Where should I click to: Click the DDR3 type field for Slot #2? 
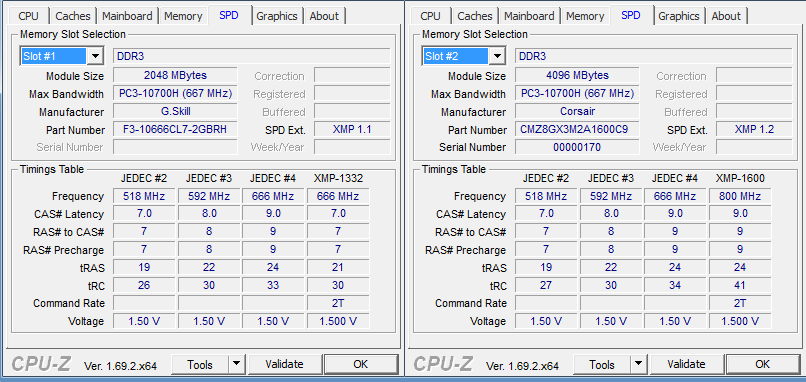(x=653, y=56)
